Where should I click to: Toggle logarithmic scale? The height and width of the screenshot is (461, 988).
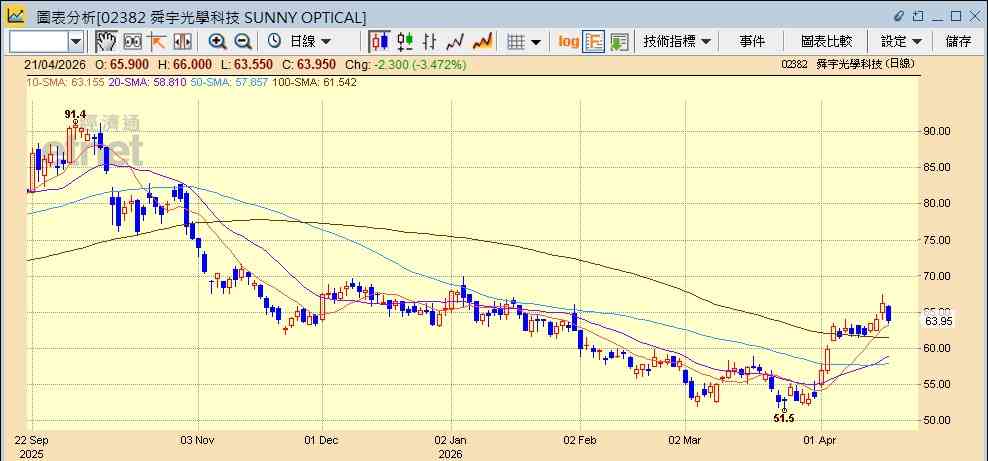point(568,42)
